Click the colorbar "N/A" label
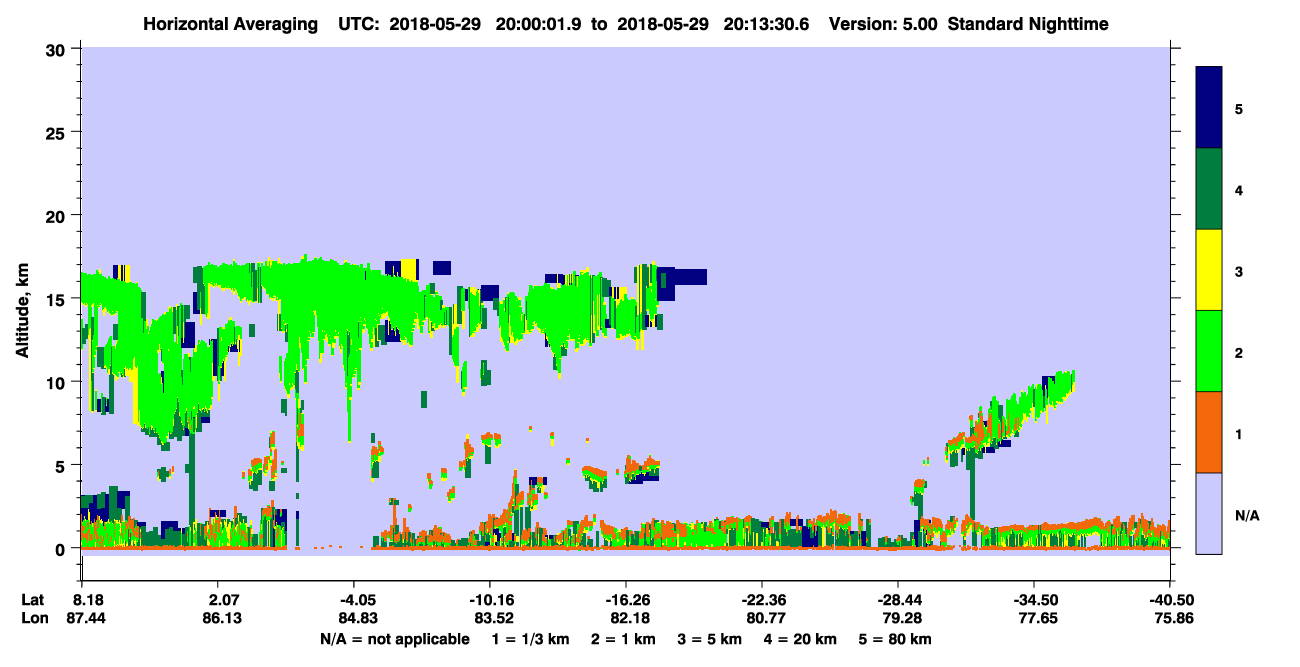1300x667 pixels. [x=1246, y=516]
